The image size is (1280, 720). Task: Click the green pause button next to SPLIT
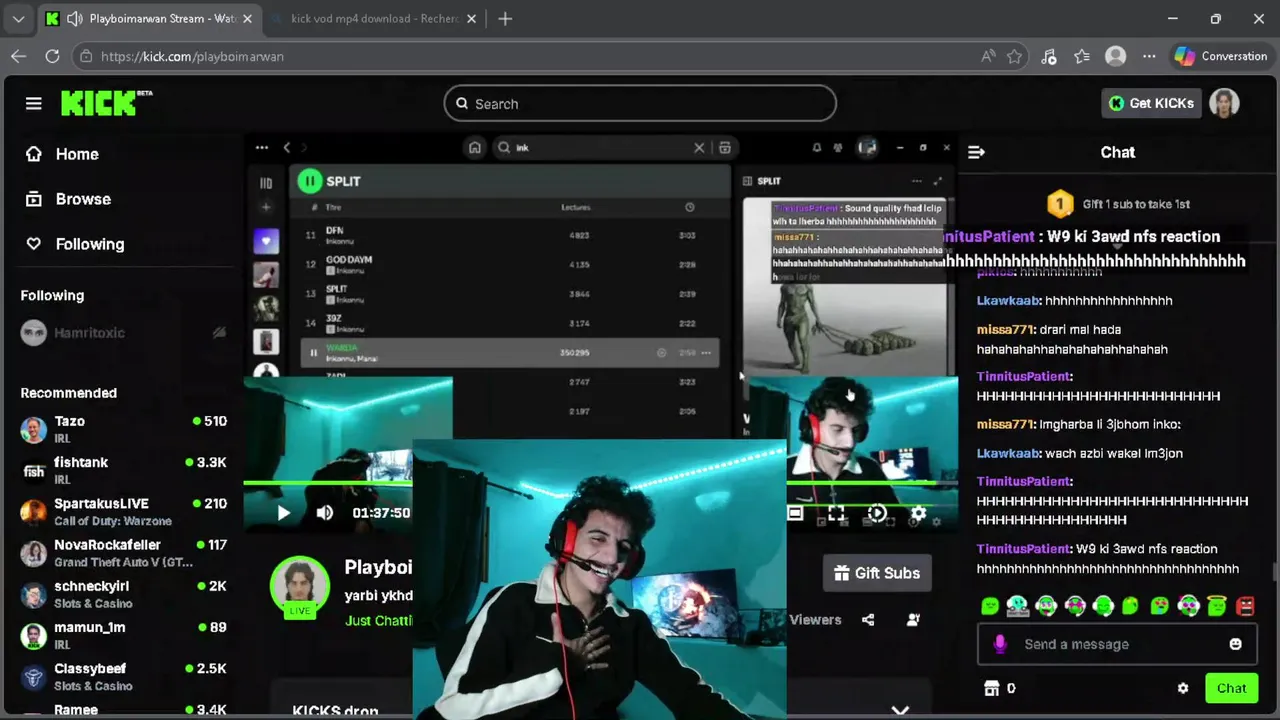[x=309, y=181]
